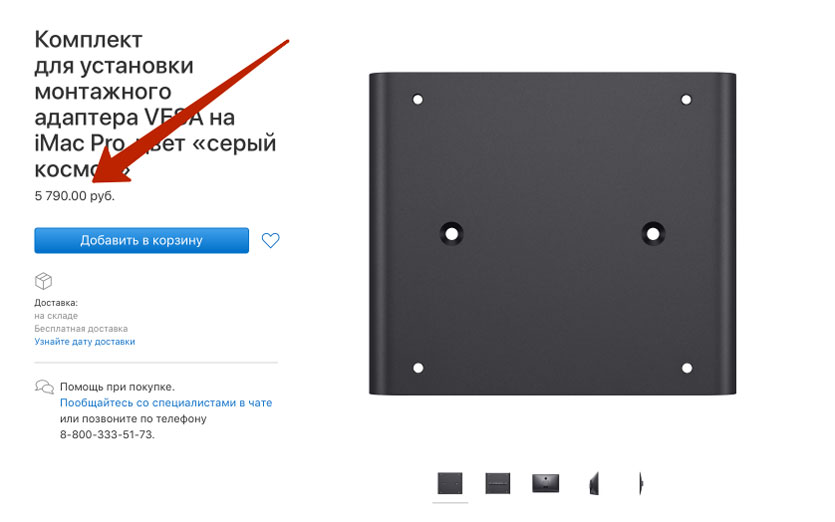The height and width of the screenshot is (522, 835).
Task: Select the second adapter thumbnail
Action: (x=498, y=484)
